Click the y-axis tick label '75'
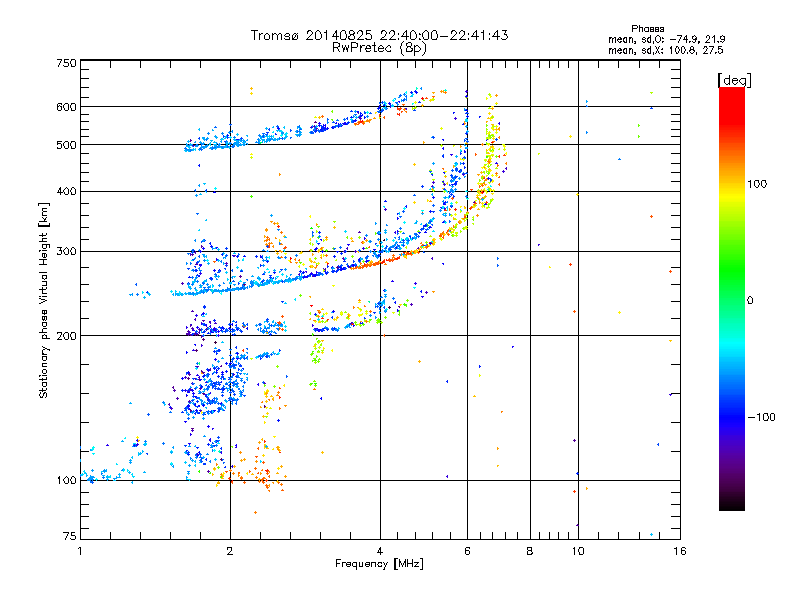 click(70, 536)
